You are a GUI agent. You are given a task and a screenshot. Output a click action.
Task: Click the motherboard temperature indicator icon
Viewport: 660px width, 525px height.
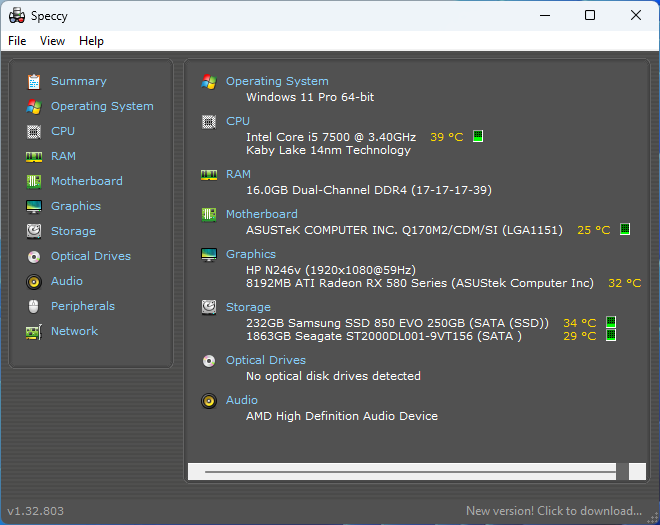coord(625,230)
